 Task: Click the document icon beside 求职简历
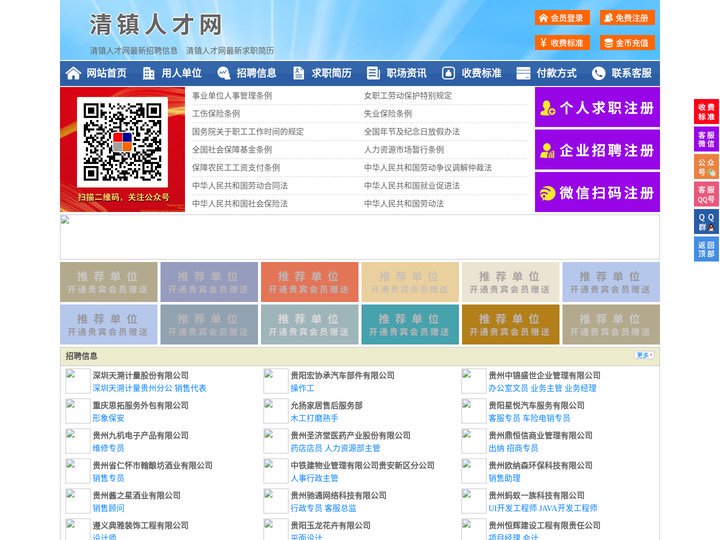[298, 73]
